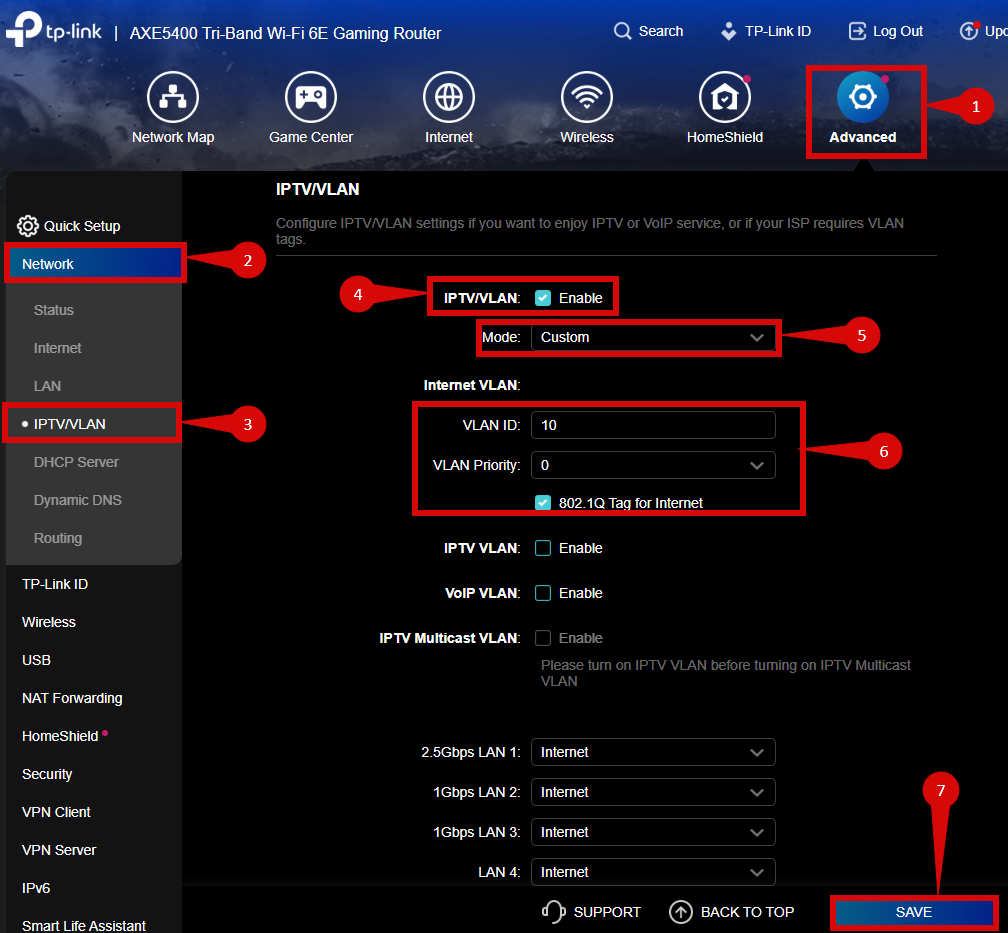
Task: Open the Network Map icon
Action: tap(172, 97)
